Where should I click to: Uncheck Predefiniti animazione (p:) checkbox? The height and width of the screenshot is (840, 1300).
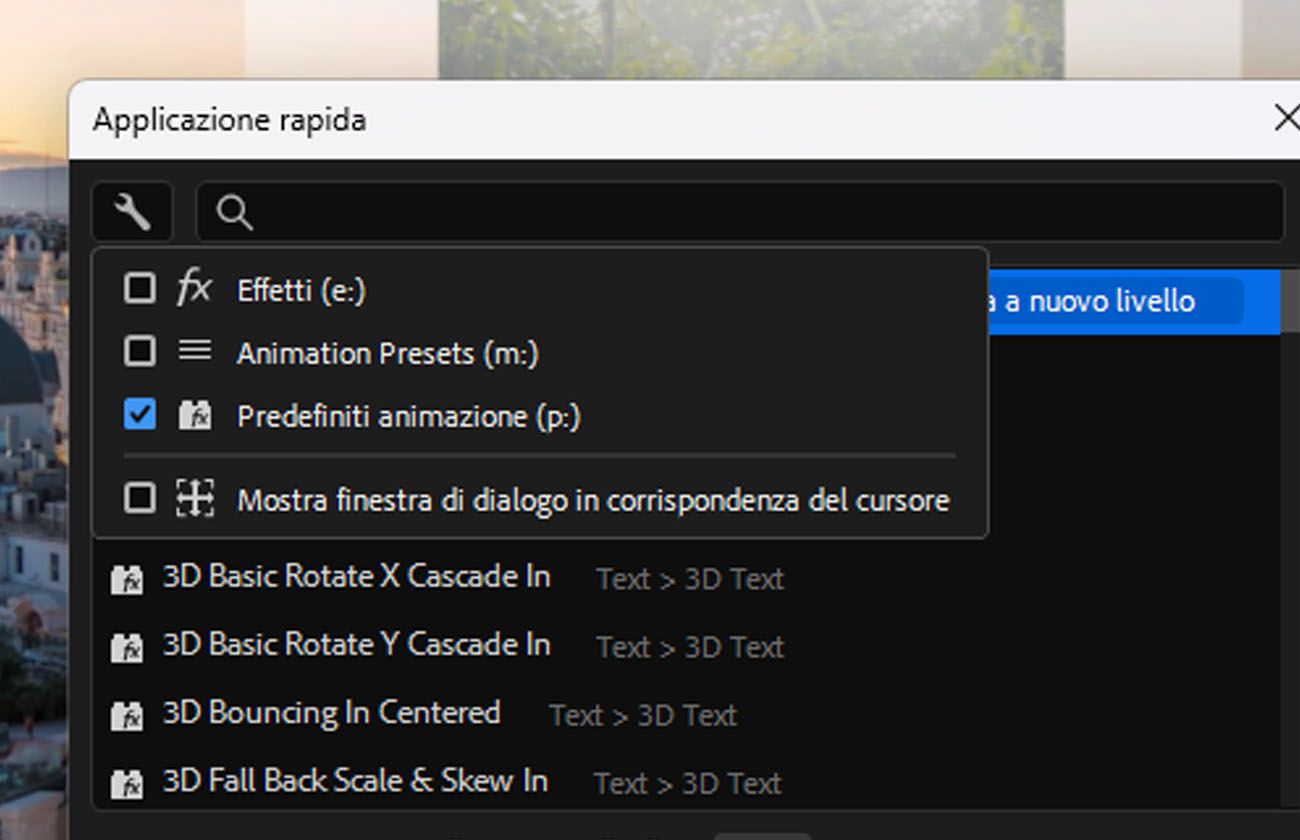point(140,415)
